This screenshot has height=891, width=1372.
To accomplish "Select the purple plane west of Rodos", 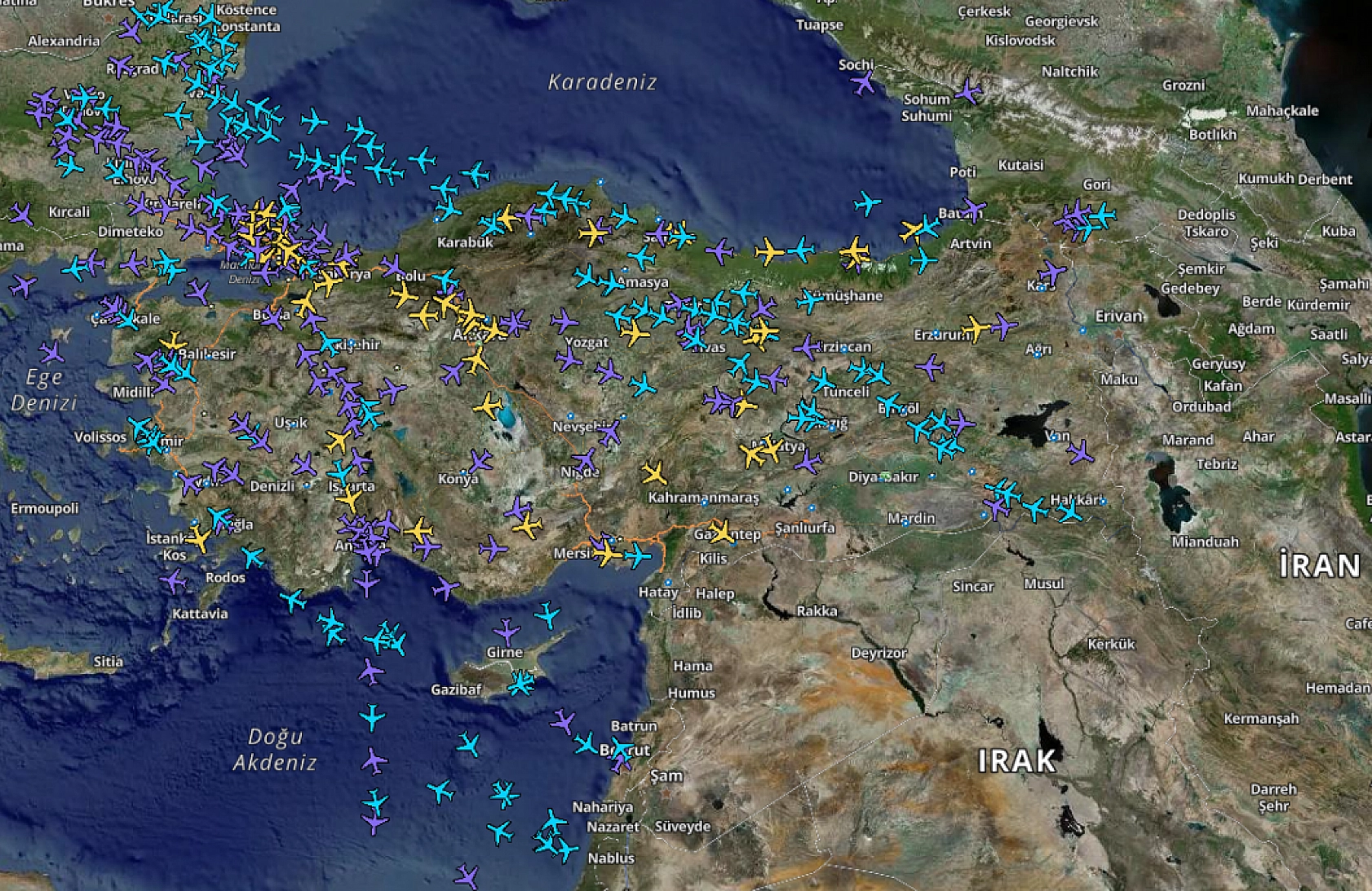I will [x=173, y=581].
